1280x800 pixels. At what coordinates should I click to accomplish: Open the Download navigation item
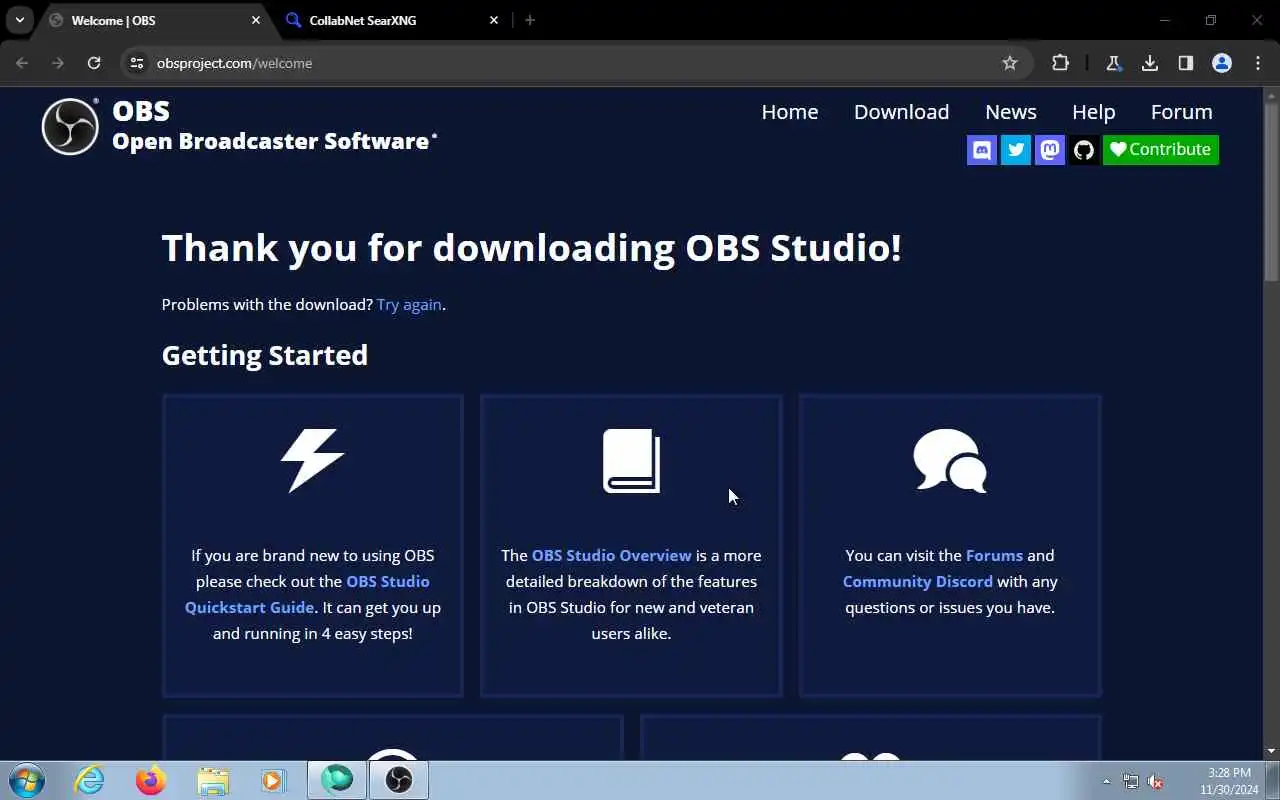[x=901, y=112]
